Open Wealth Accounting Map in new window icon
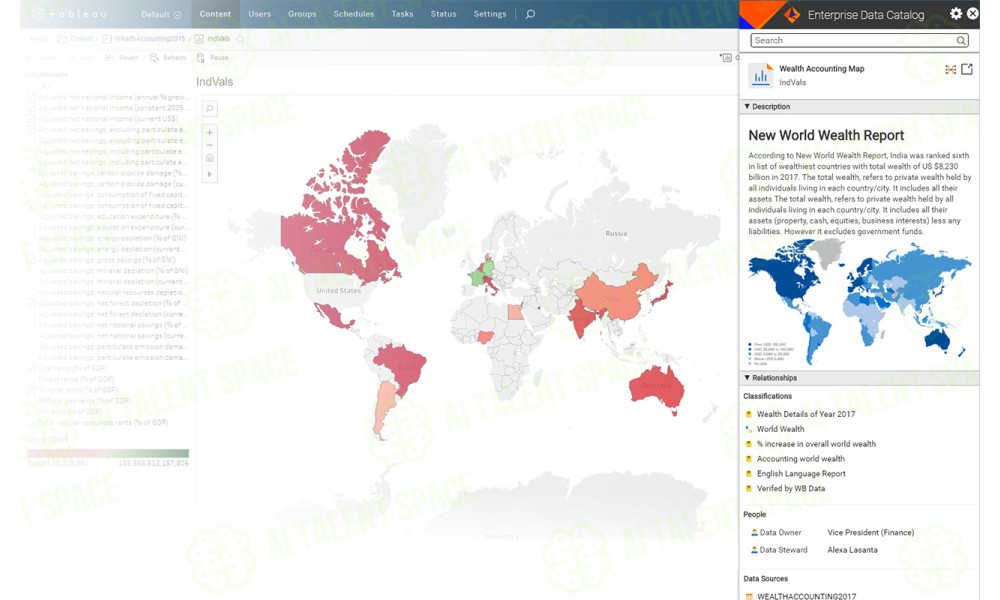 (967, 69)
